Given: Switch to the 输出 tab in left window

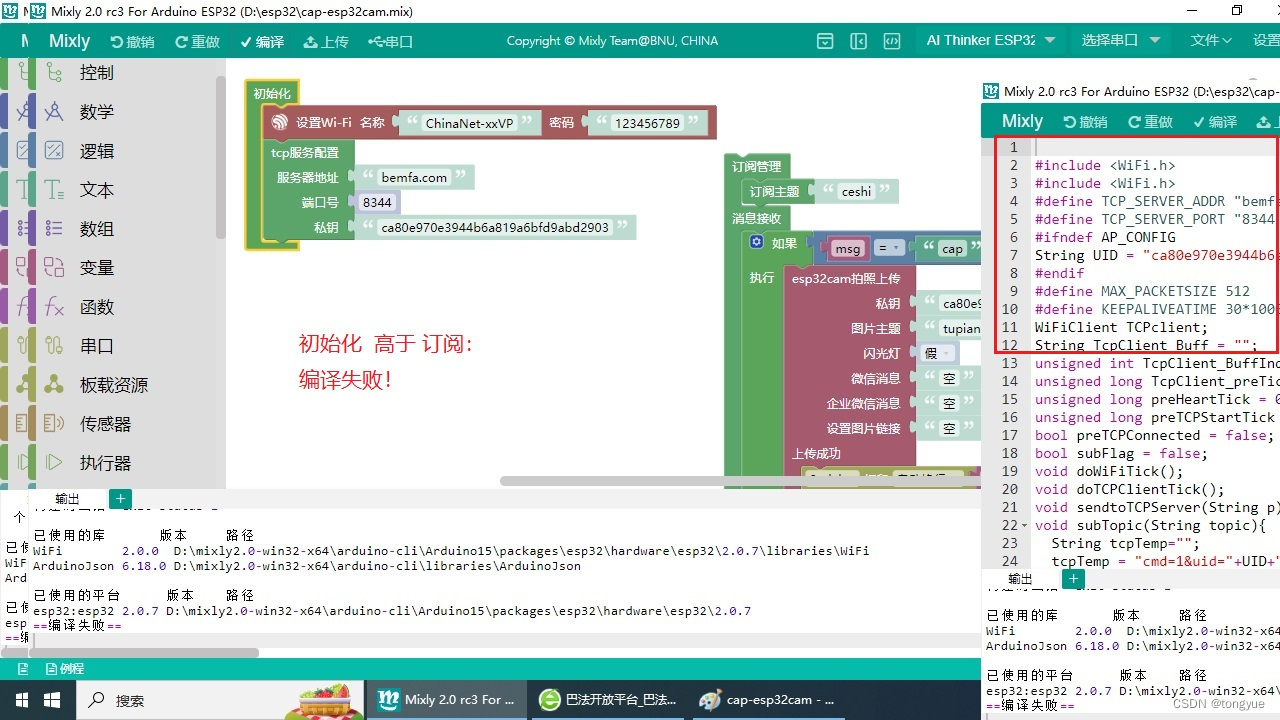Looking at the screenshot, I should pos(67,499).
